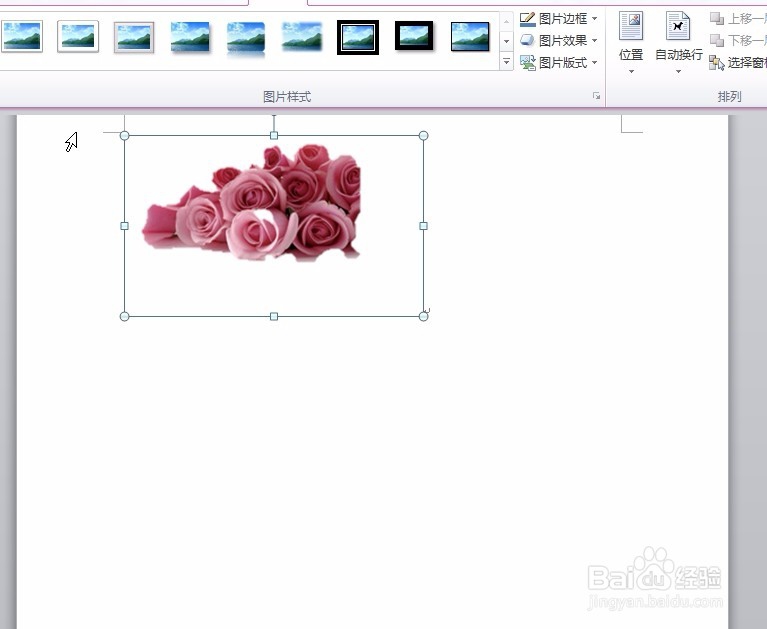
Task: Apply the fifth reflected rounded picture style
Action: 246,38
